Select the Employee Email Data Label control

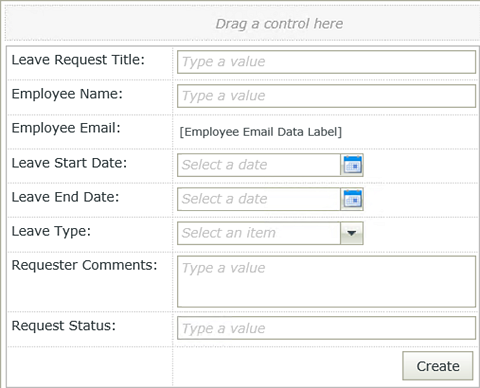click(x=261, y=132)
